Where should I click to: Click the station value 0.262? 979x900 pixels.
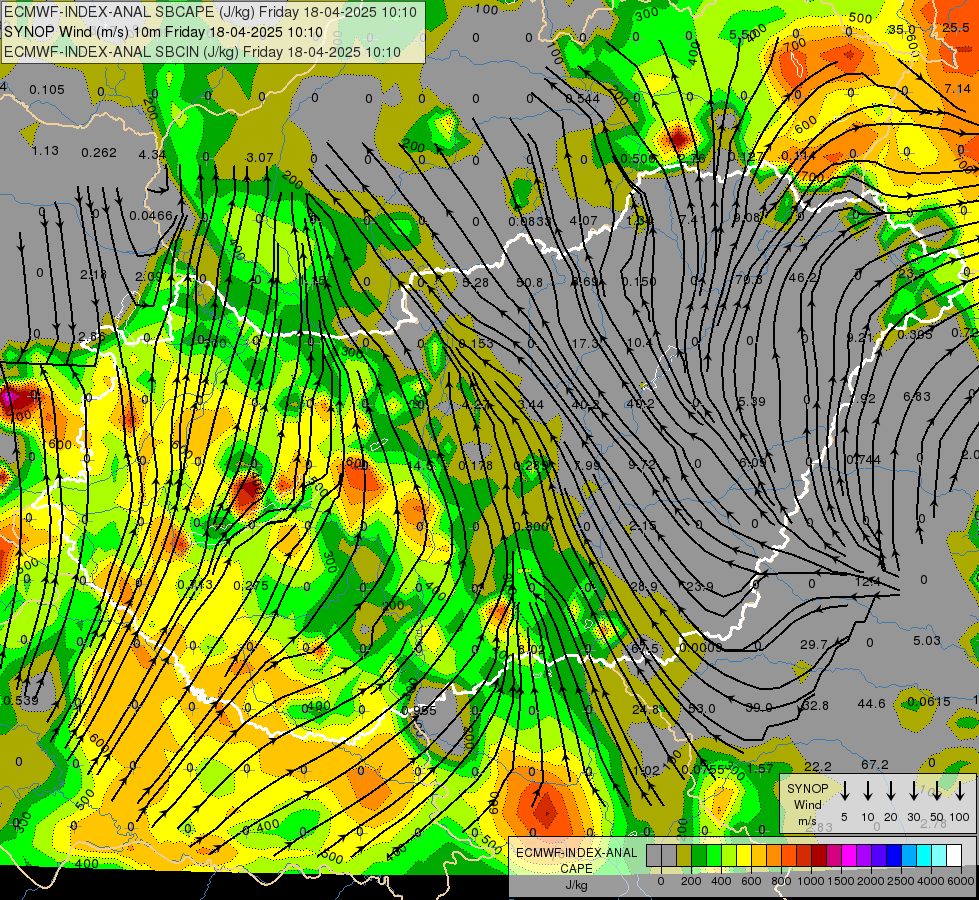(99, 152)
